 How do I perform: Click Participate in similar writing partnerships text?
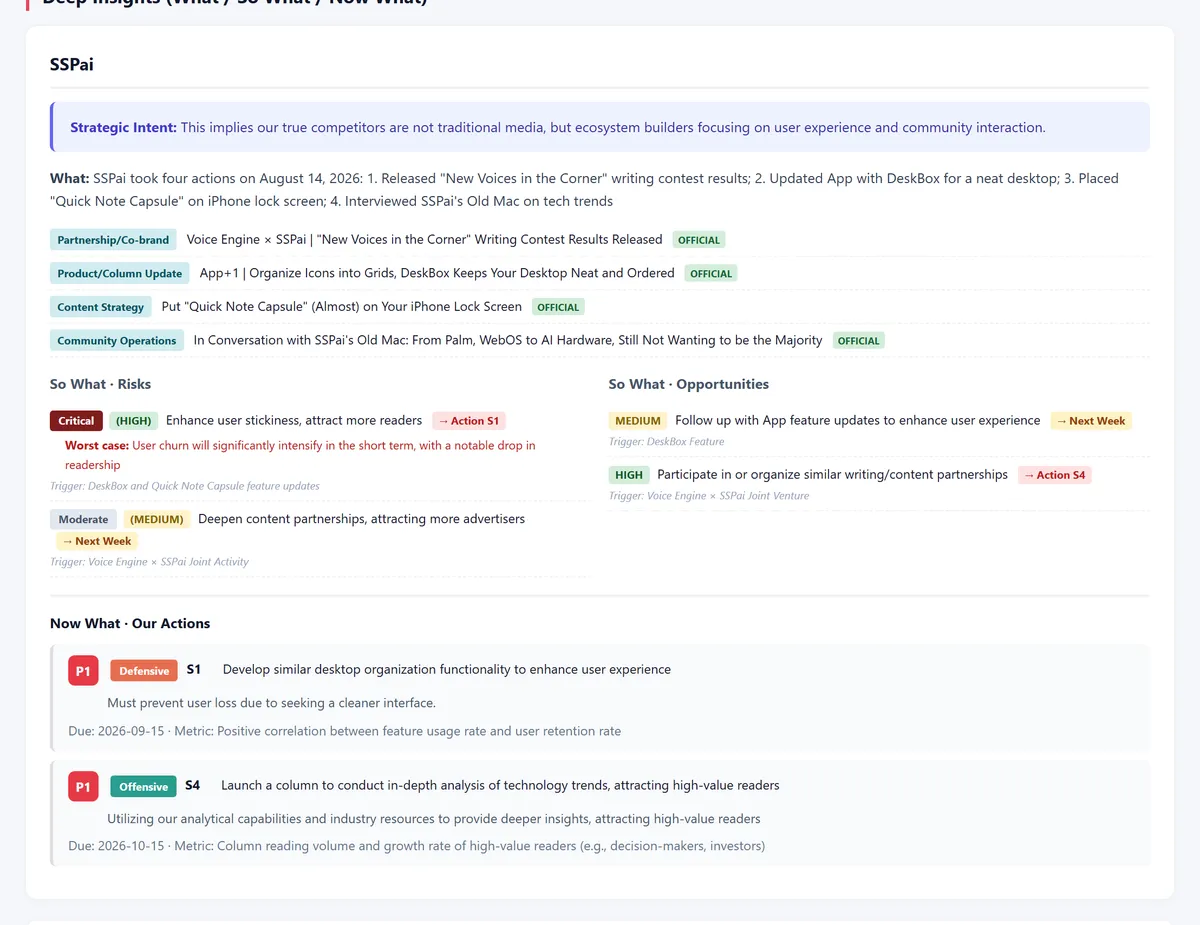pos(832,475)
